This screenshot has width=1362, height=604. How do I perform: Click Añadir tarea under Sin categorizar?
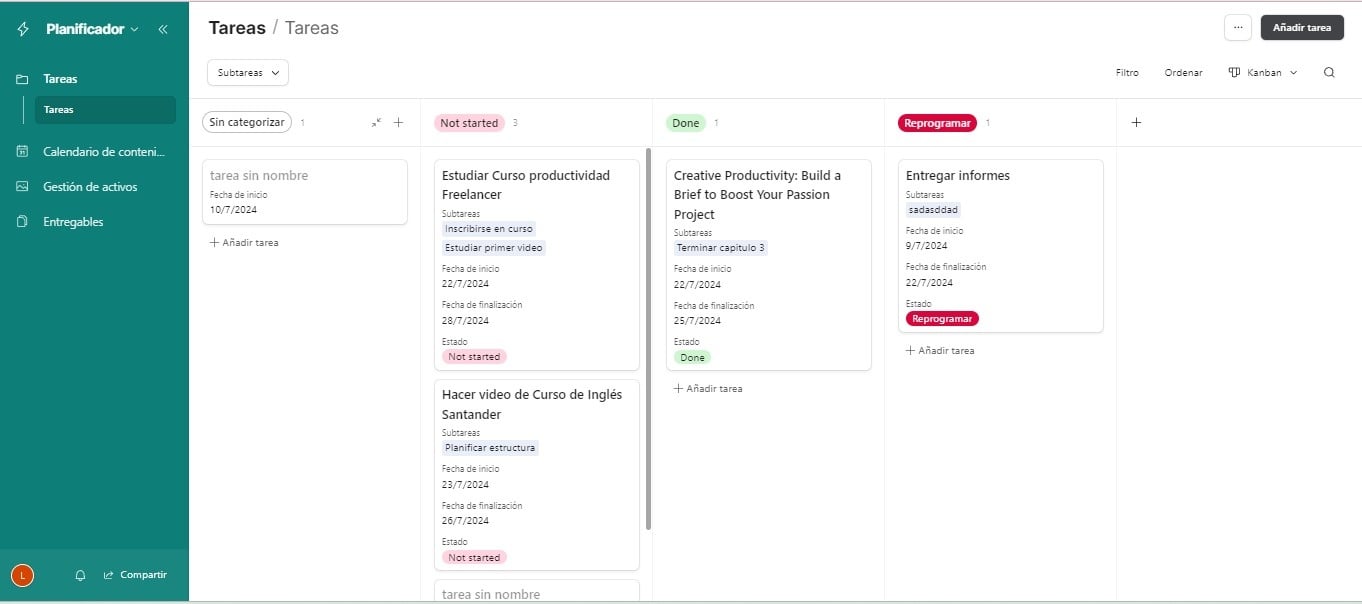tap(244, 243)
